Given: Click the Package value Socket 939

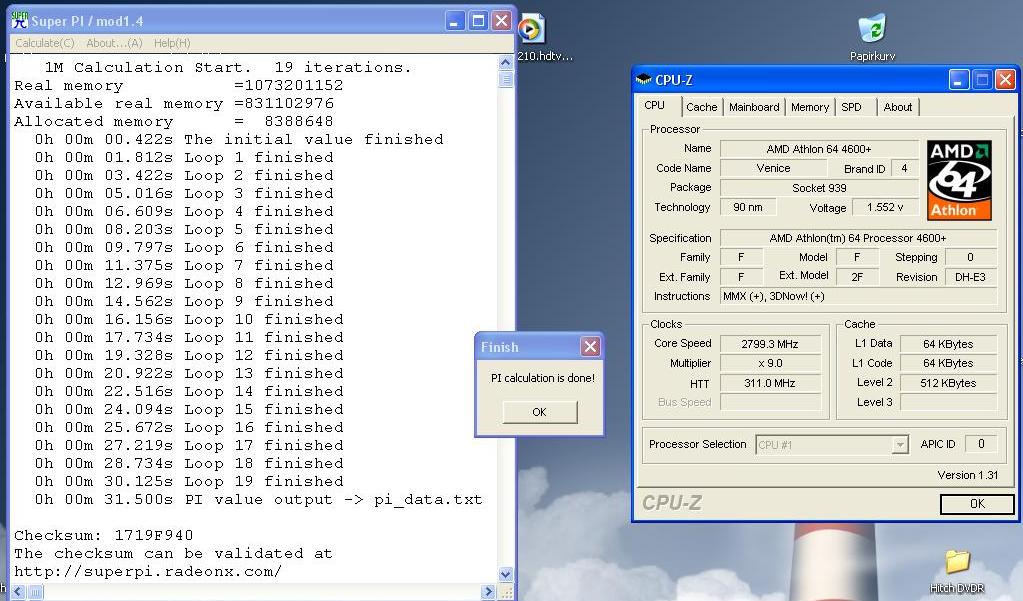Looking at the screenshot, I should [819, 188].
